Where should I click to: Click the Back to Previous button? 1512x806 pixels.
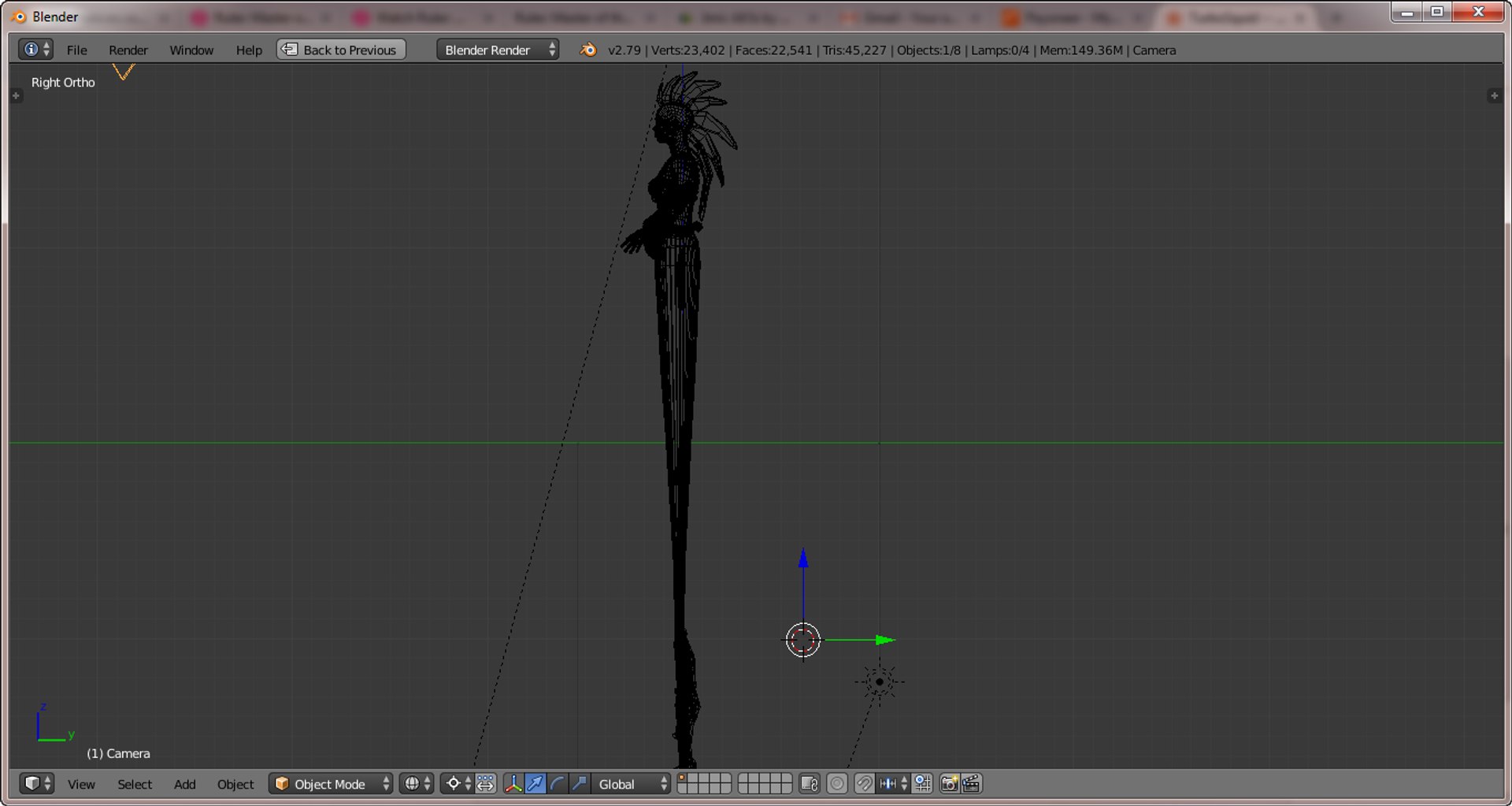coord(341,50)
